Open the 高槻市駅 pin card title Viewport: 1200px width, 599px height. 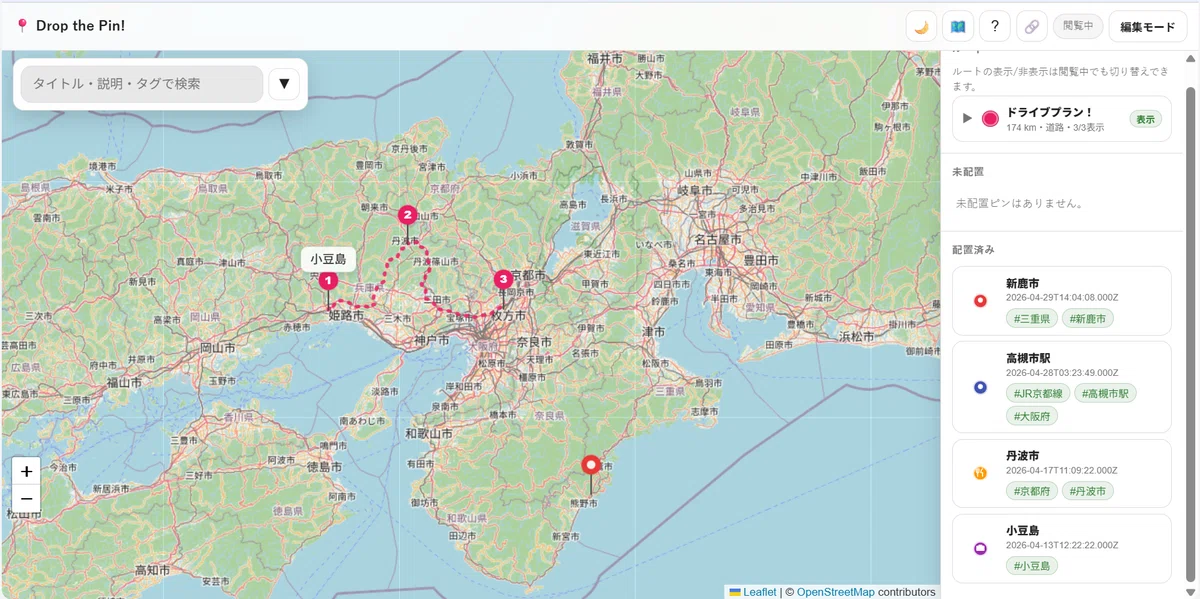coord(1028,359)
